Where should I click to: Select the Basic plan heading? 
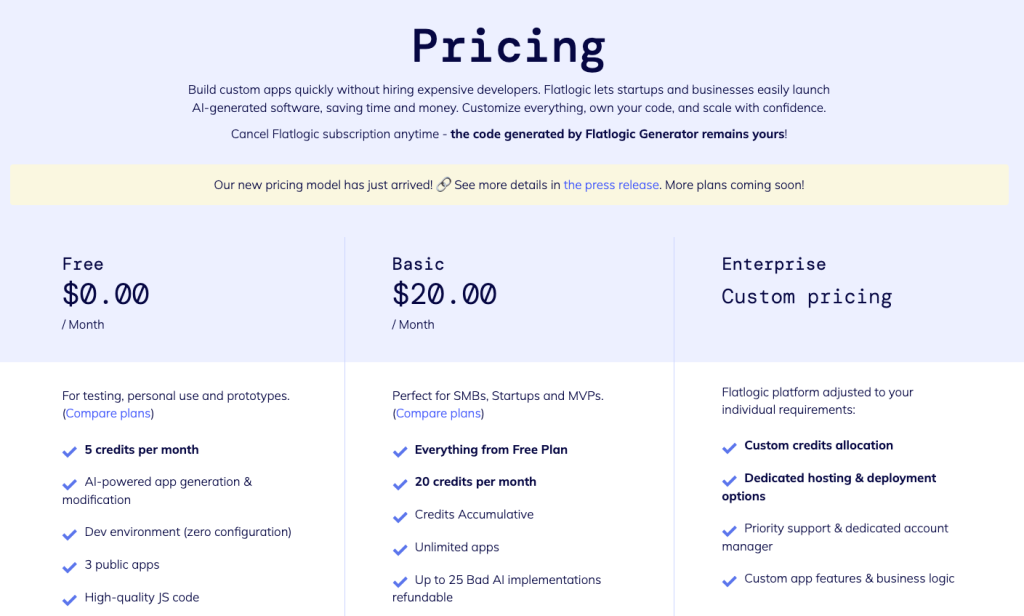(418, 264)
